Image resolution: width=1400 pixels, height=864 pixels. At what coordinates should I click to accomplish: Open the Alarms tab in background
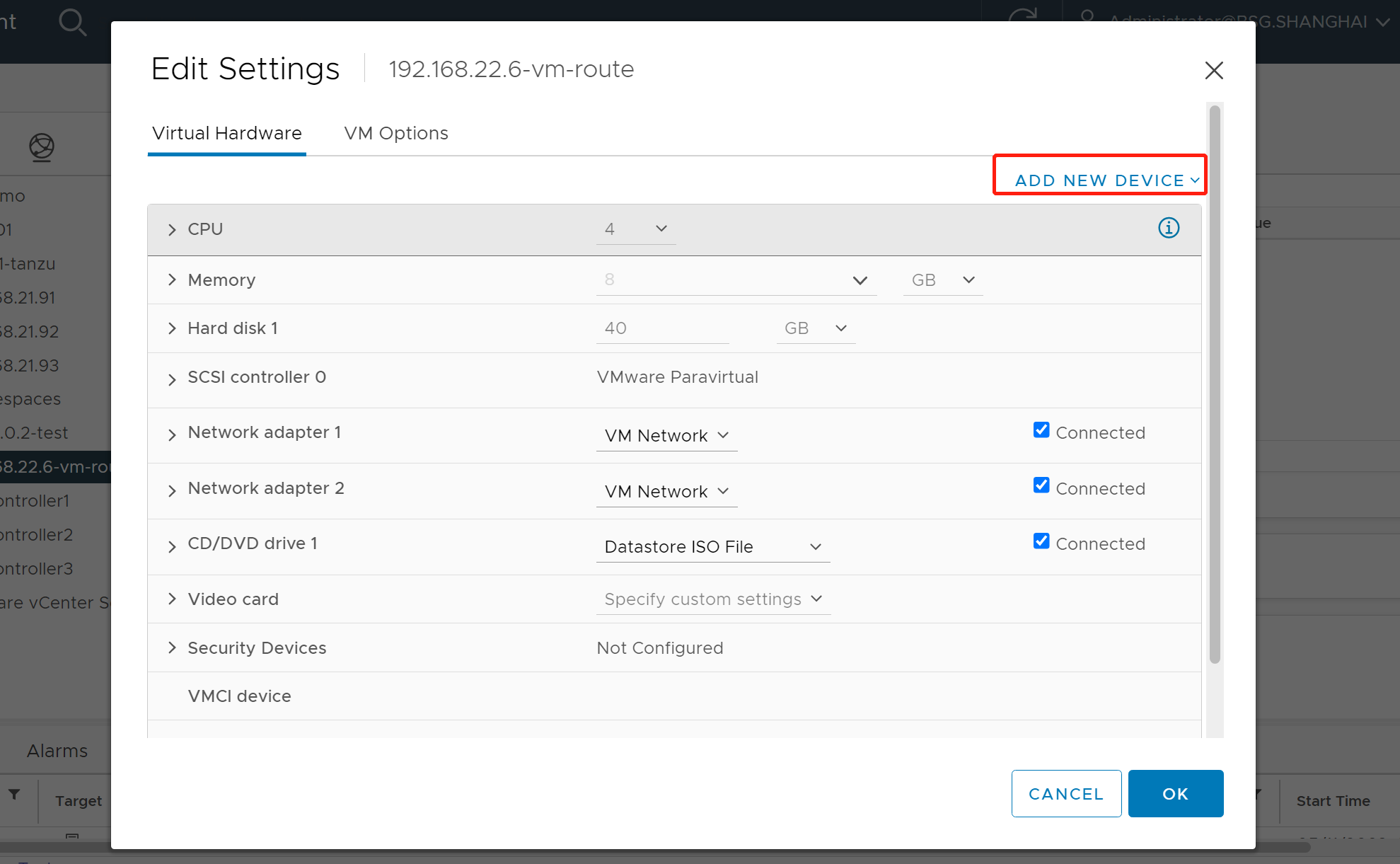point(57,751)
